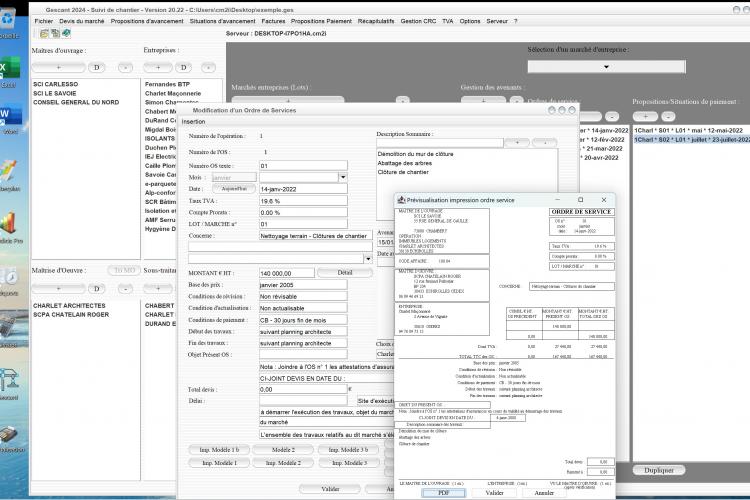Open the Serveur menu
750x500 pixels.
(497, 21)
